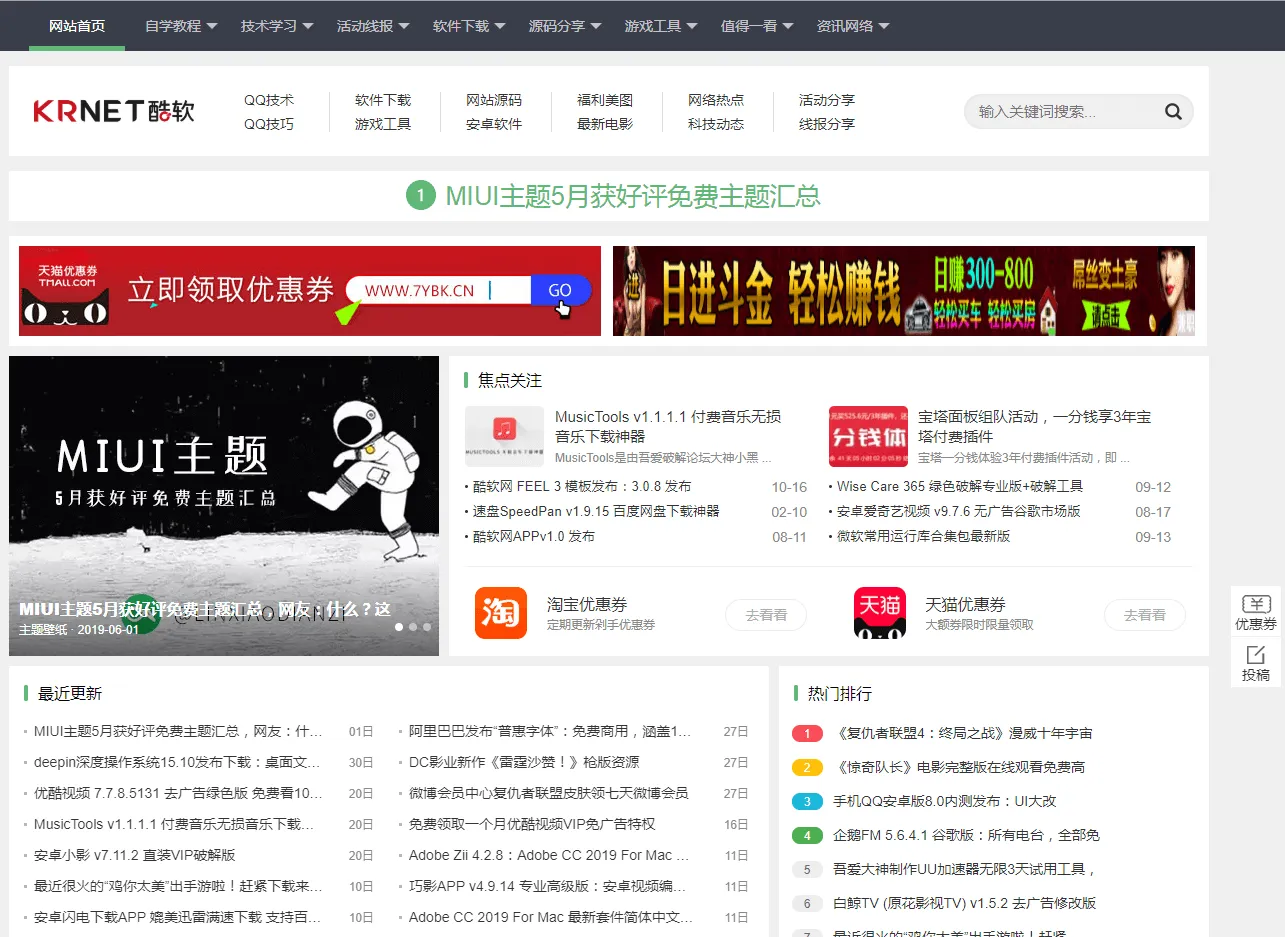Open the 网站首页 nav tab

click(x=77, y=26)
